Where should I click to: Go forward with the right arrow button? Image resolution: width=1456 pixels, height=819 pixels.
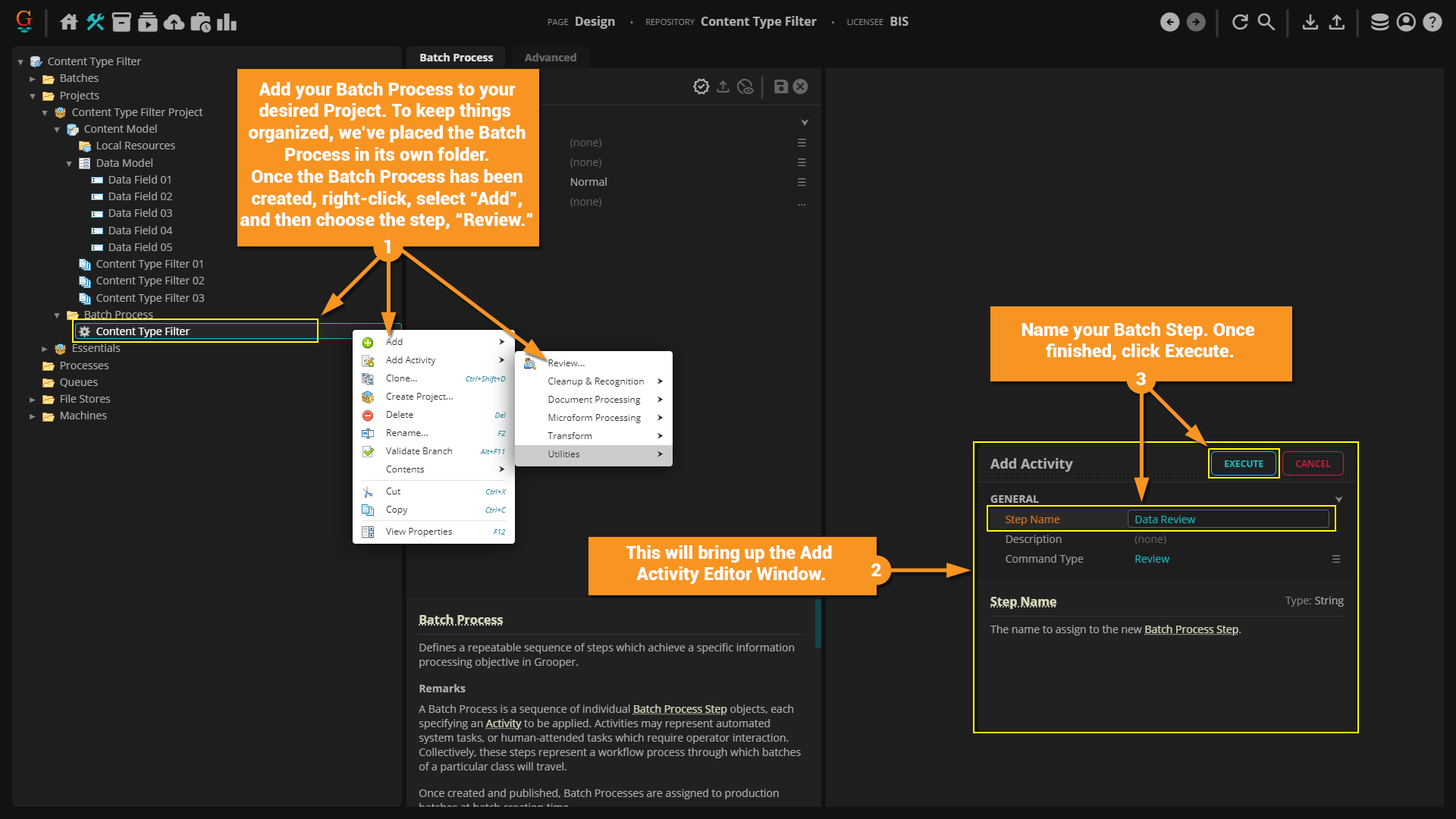point(1196,22)
